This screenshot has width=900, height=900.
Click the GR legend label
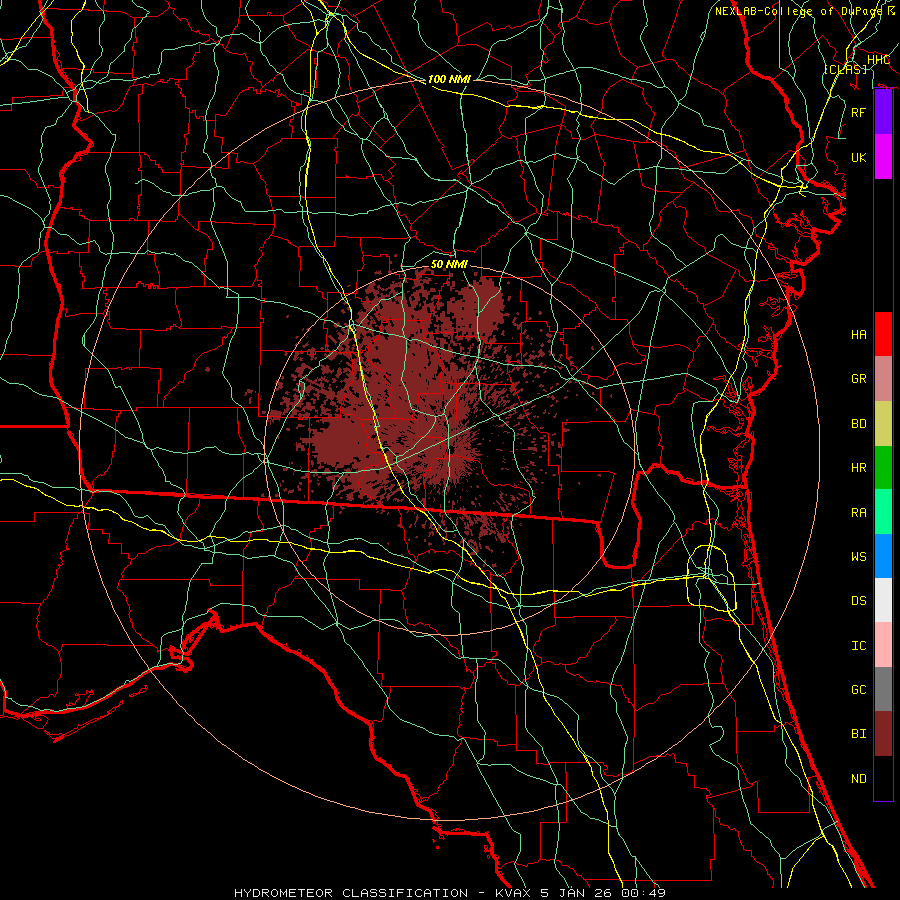click(x=859, y=379)
